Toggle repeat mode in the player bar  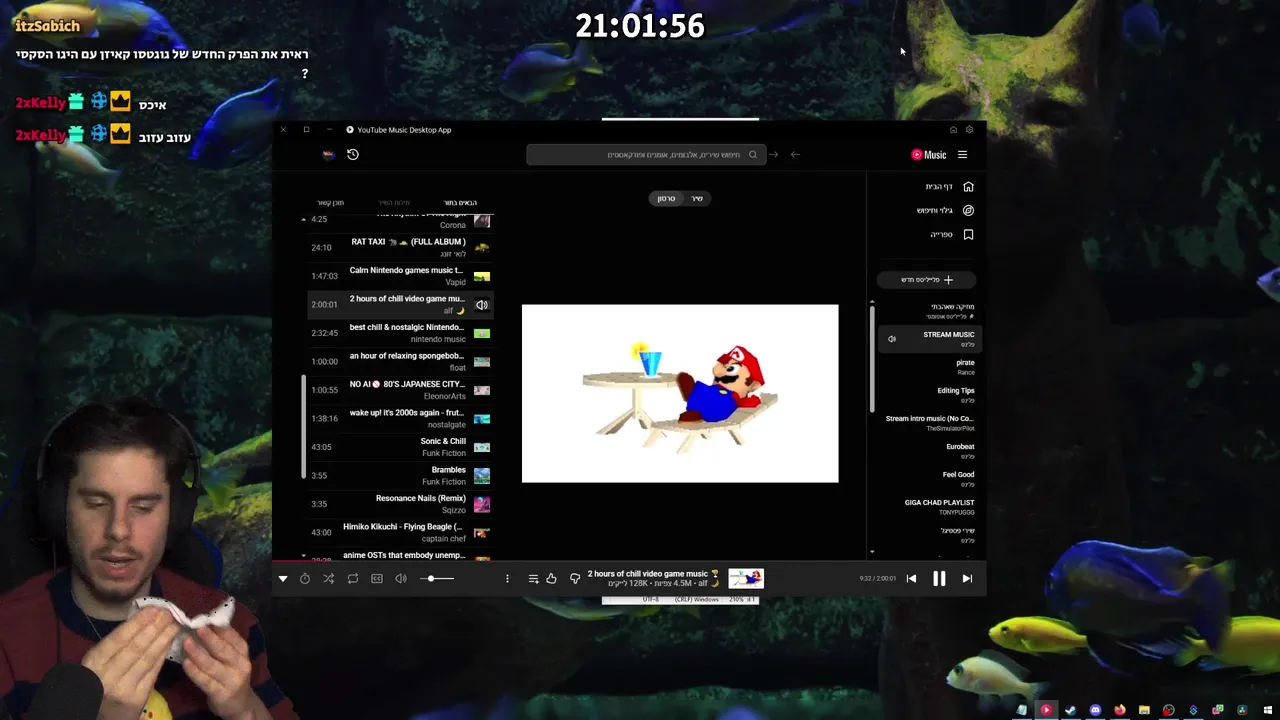(353, 578)
